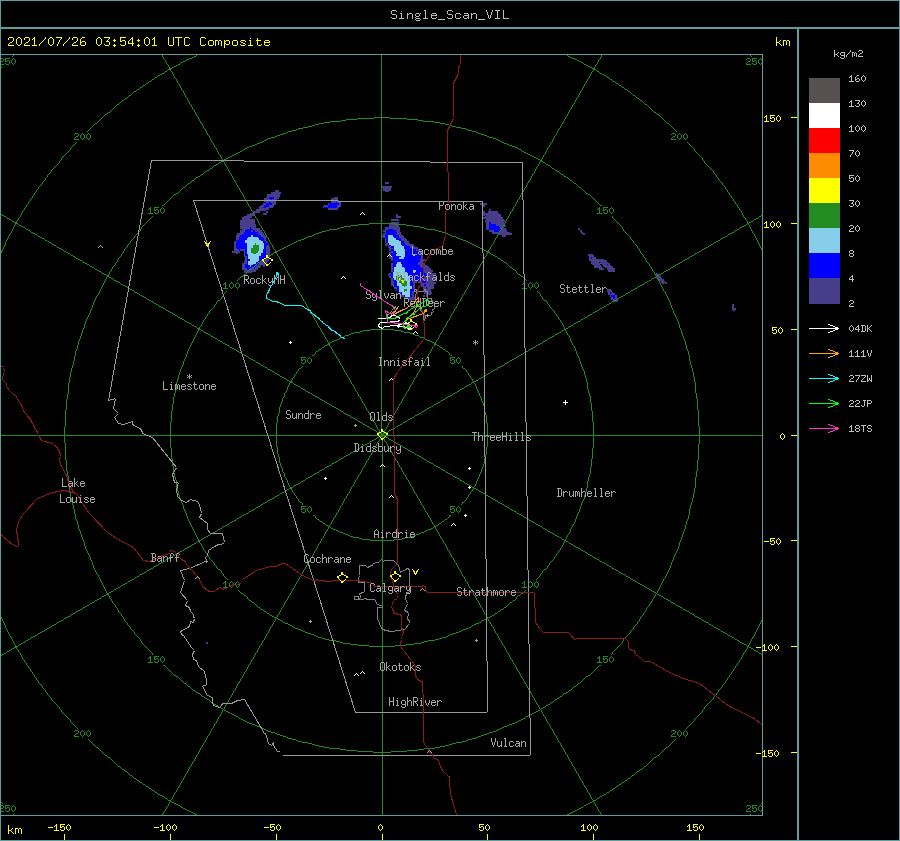Click the Limestone label
900x841 pixels.
coord(189,386)
